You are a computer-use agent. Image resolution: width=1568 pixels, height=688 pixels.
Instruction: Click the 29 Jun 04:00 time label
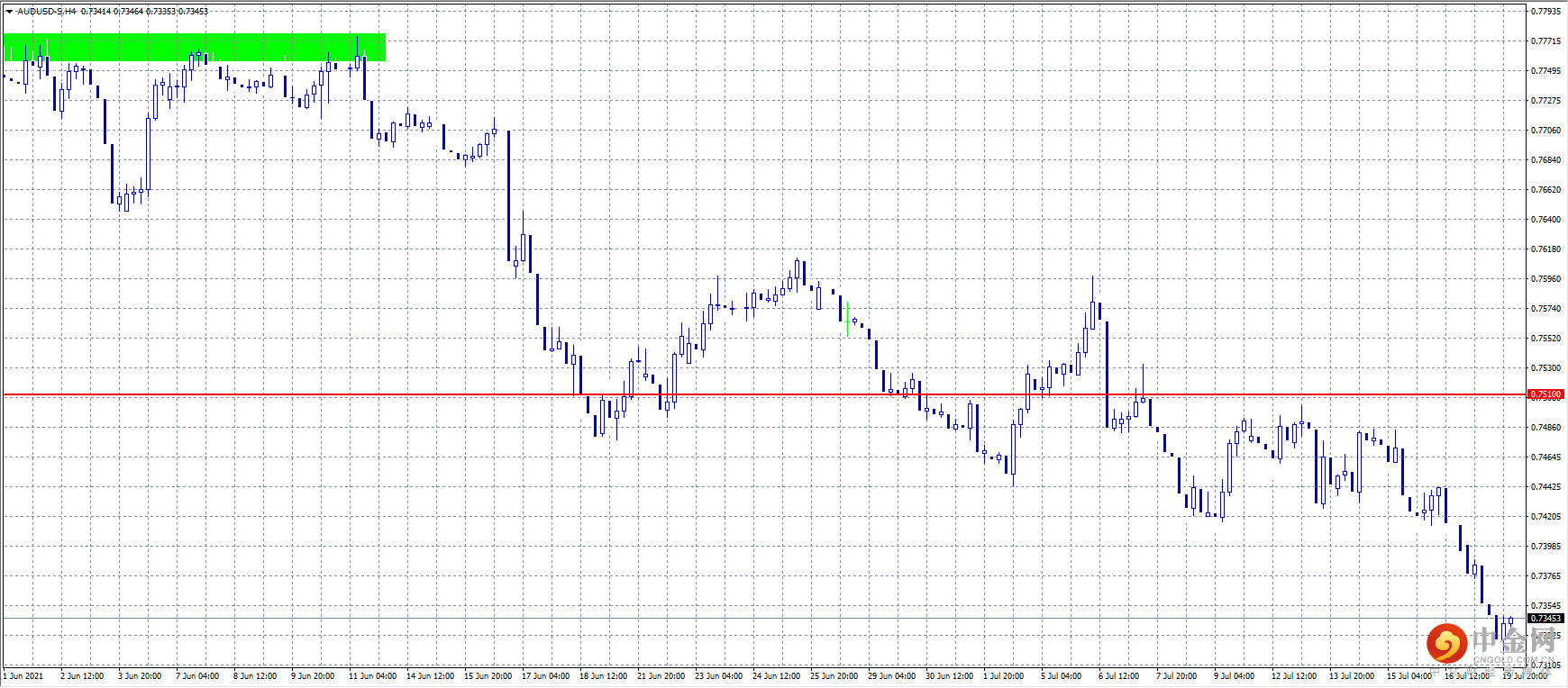891,676
